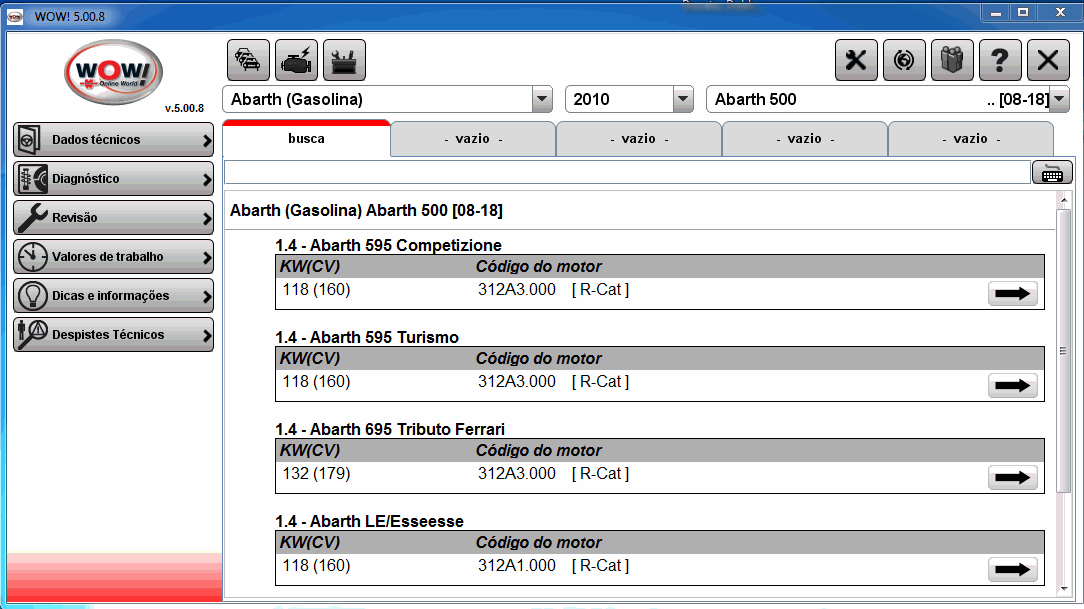The width and height of the screenshot is (1084, 609).
Task: Click the Despistes Técnicos magnifier icon
Action: (32, 335)
